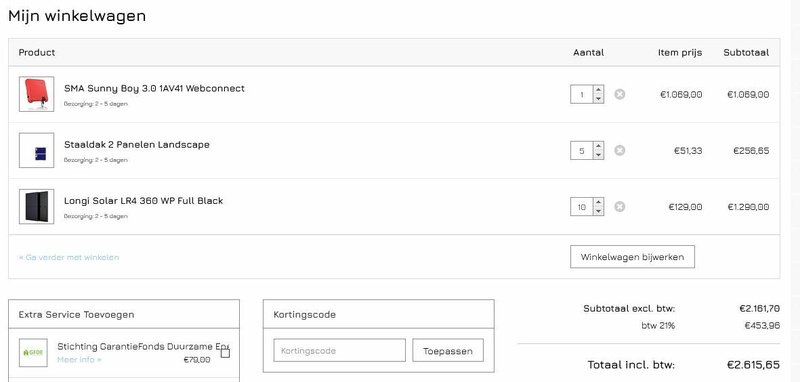The width and height of the screenshot is (800, 382).
Task: Increase quantity of SMA Sunny Boy
Action: 598,90
